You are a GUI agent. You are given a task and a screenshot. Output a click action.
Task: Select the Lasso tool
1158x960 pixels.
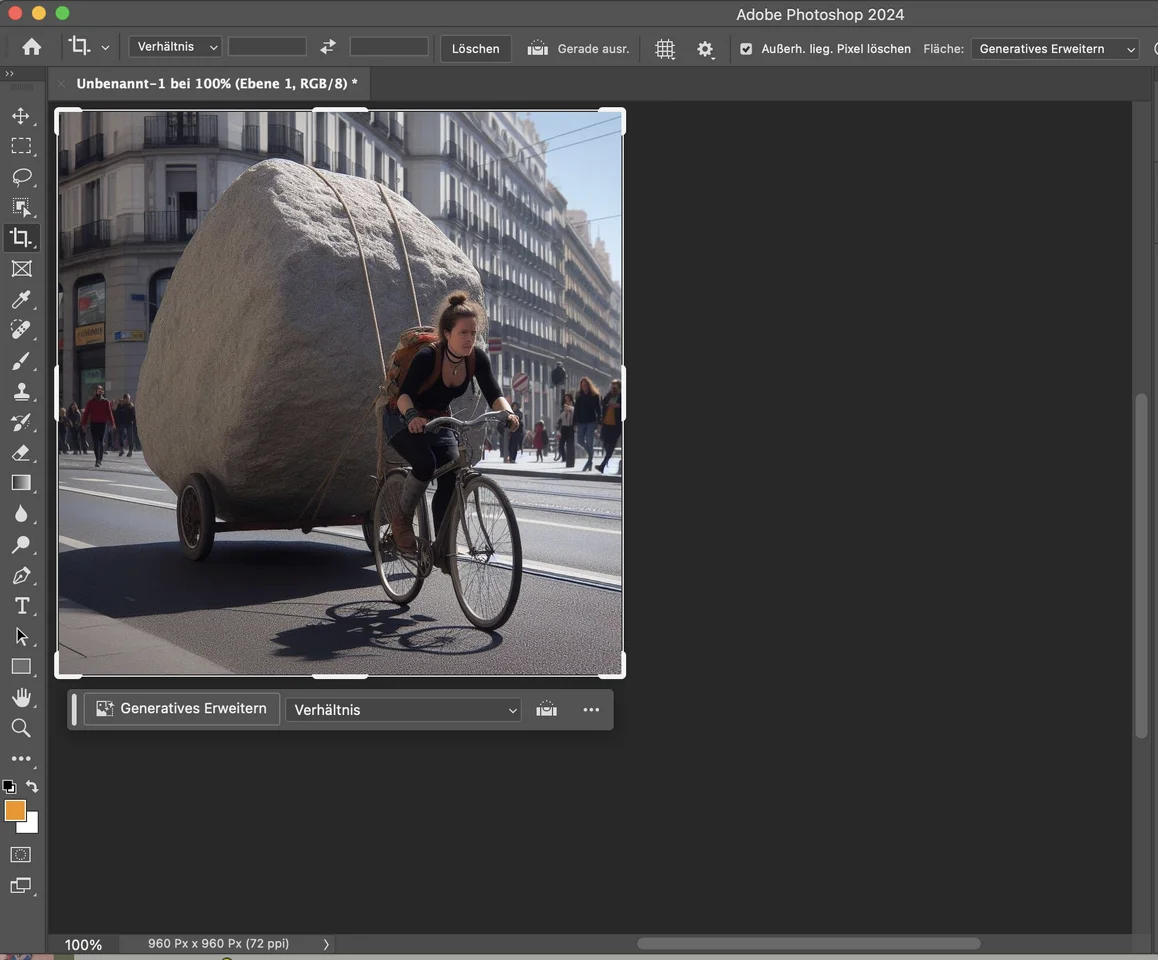[x=21, y=177]
